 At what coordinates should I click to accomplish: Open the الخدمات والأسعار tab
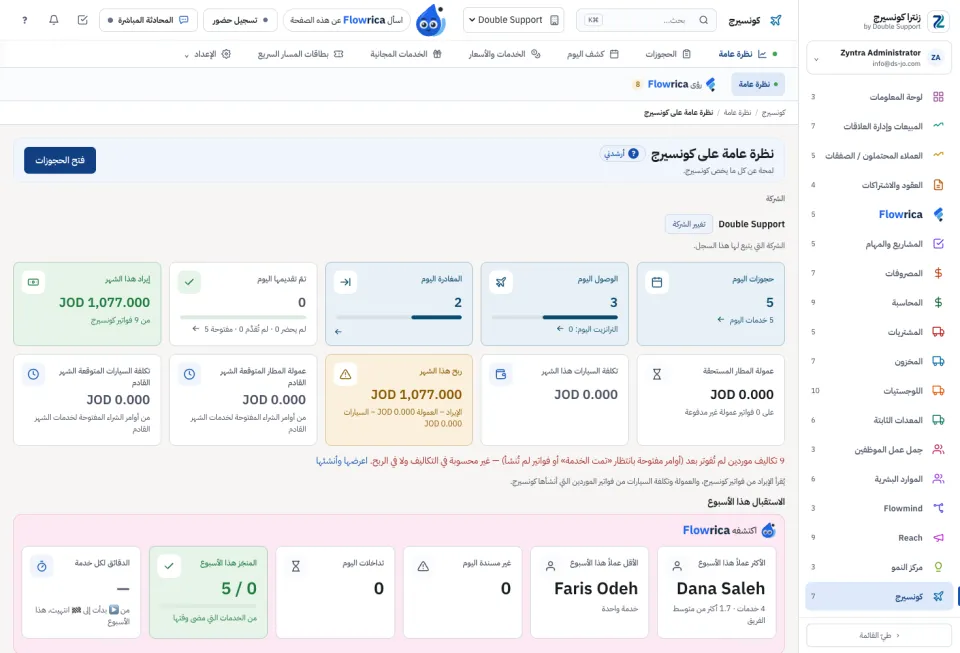[504, 54]
